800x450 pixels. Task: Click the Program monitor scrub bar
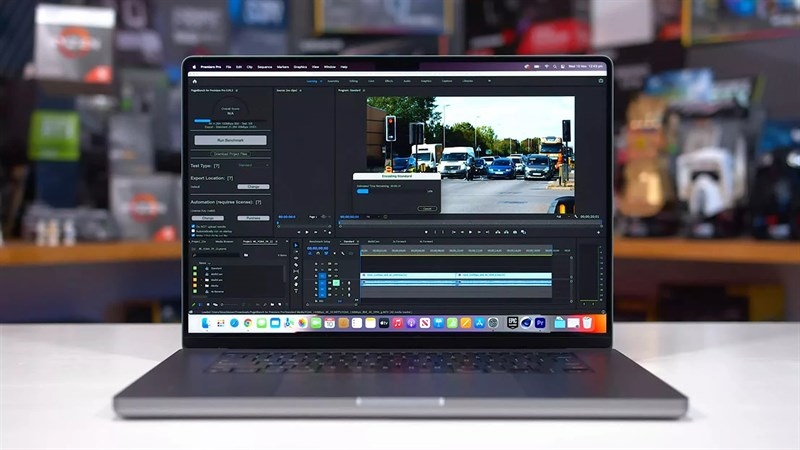(470, 222)
